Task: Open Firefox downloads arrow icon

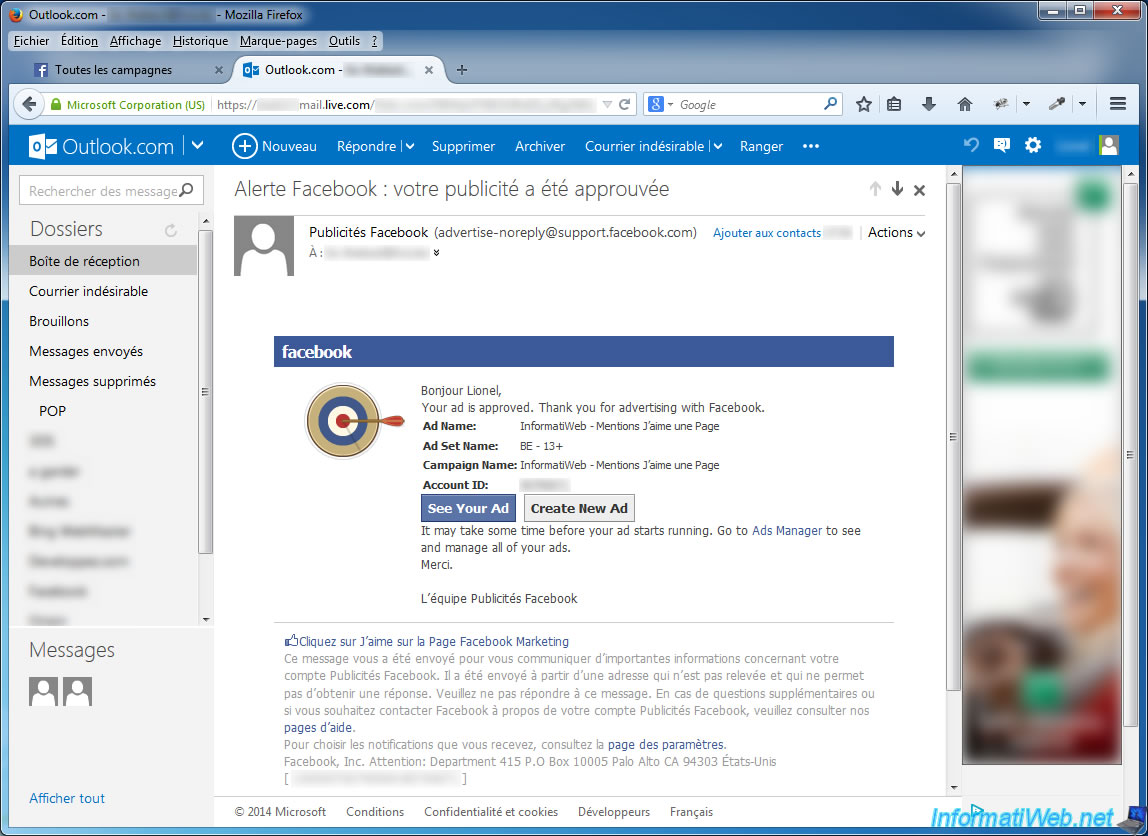Action: (x=929, y=105)
